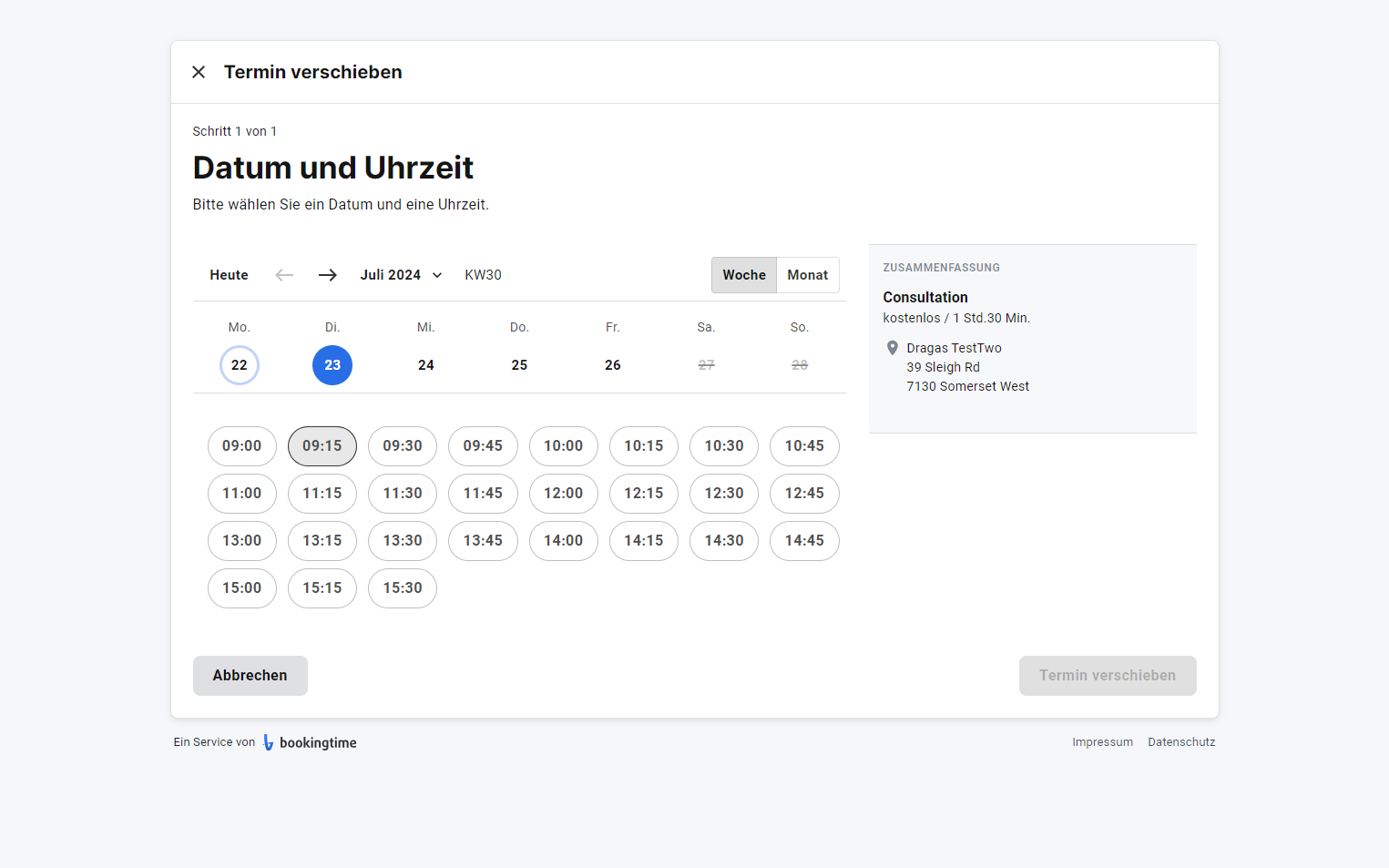Click the Abbrechen button

pos(250,676)
